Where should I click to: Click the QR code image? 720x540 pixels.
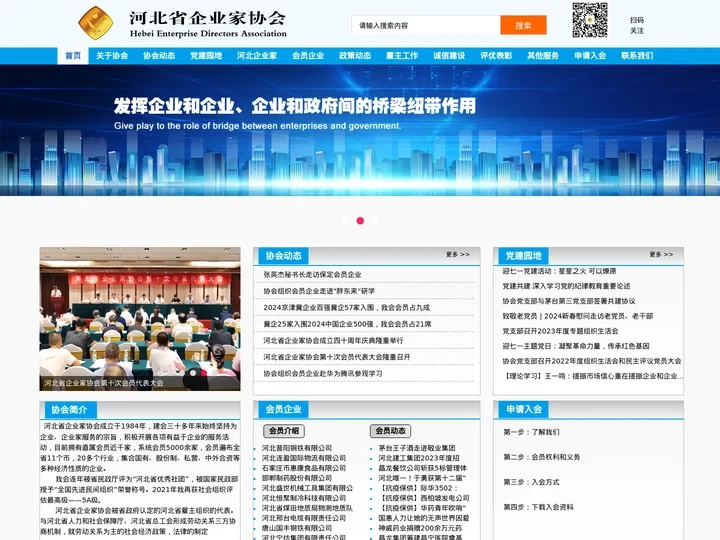pyautogui.click(x=590, y=20)
